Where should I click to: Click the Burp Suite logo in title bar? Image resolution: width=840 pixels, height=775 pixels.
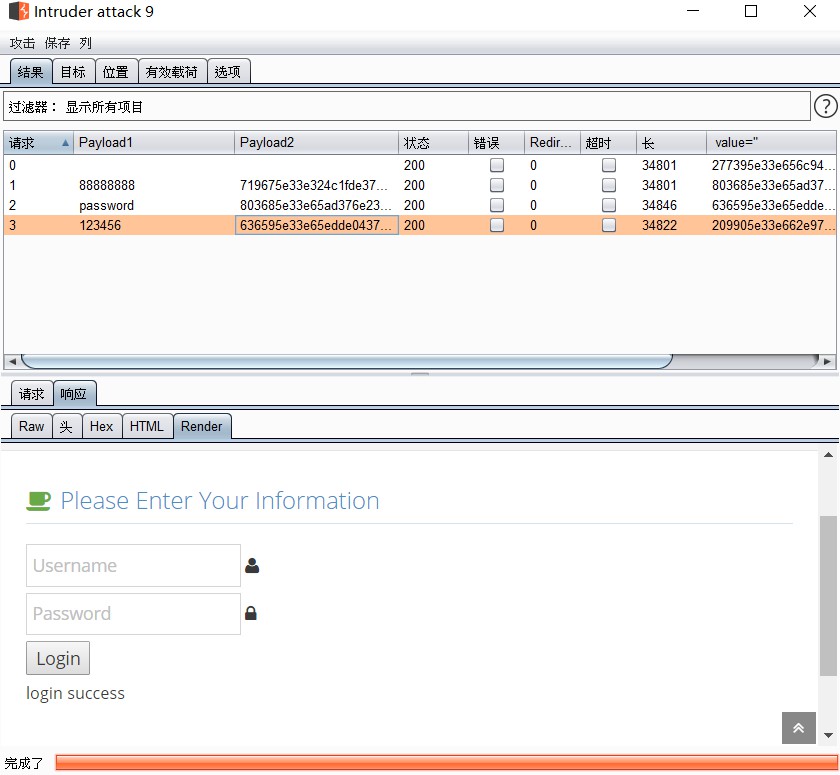(x=19, y=11)
